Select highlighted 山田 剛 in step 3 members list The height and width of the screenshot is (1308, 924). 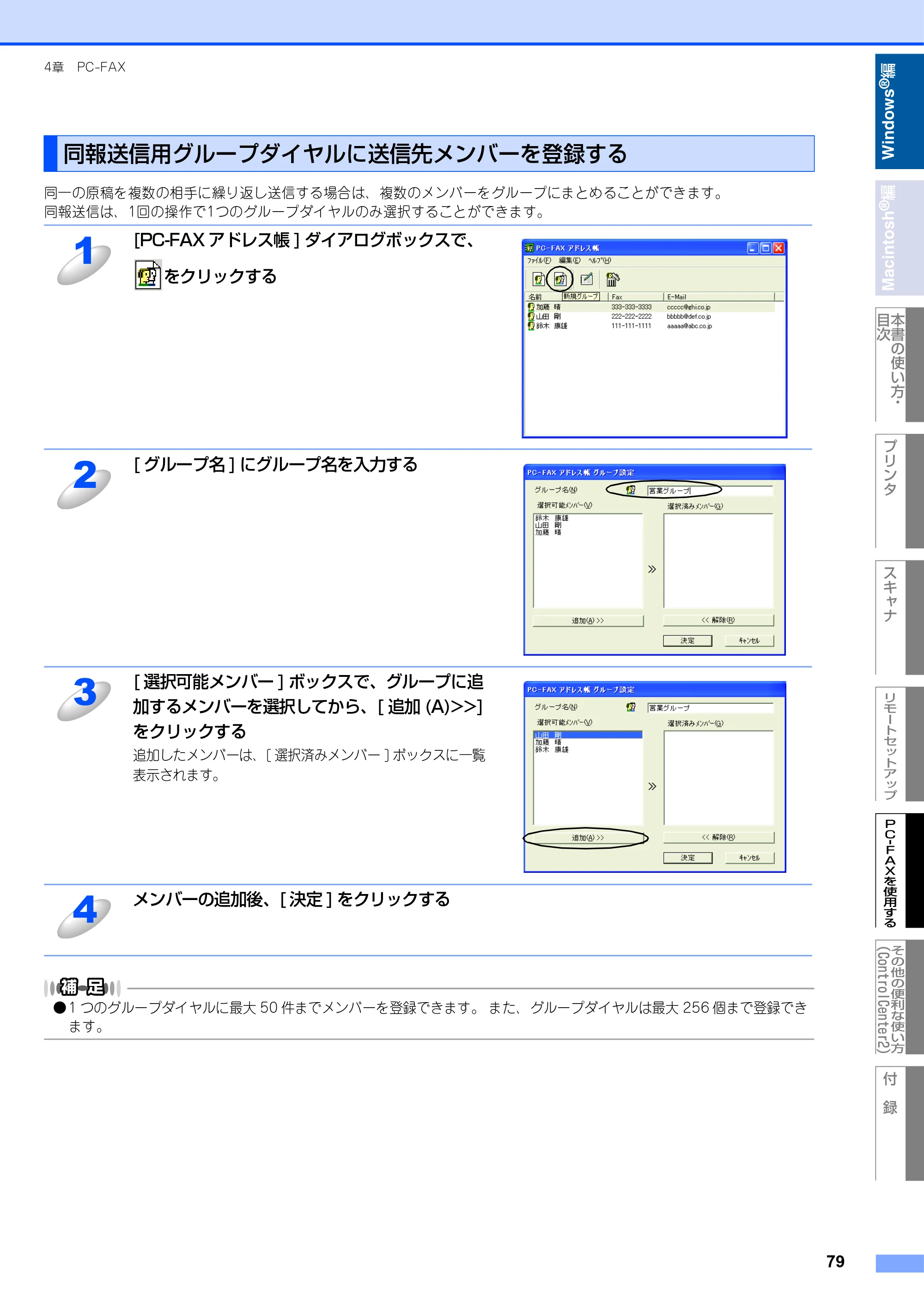coord(588,735)
